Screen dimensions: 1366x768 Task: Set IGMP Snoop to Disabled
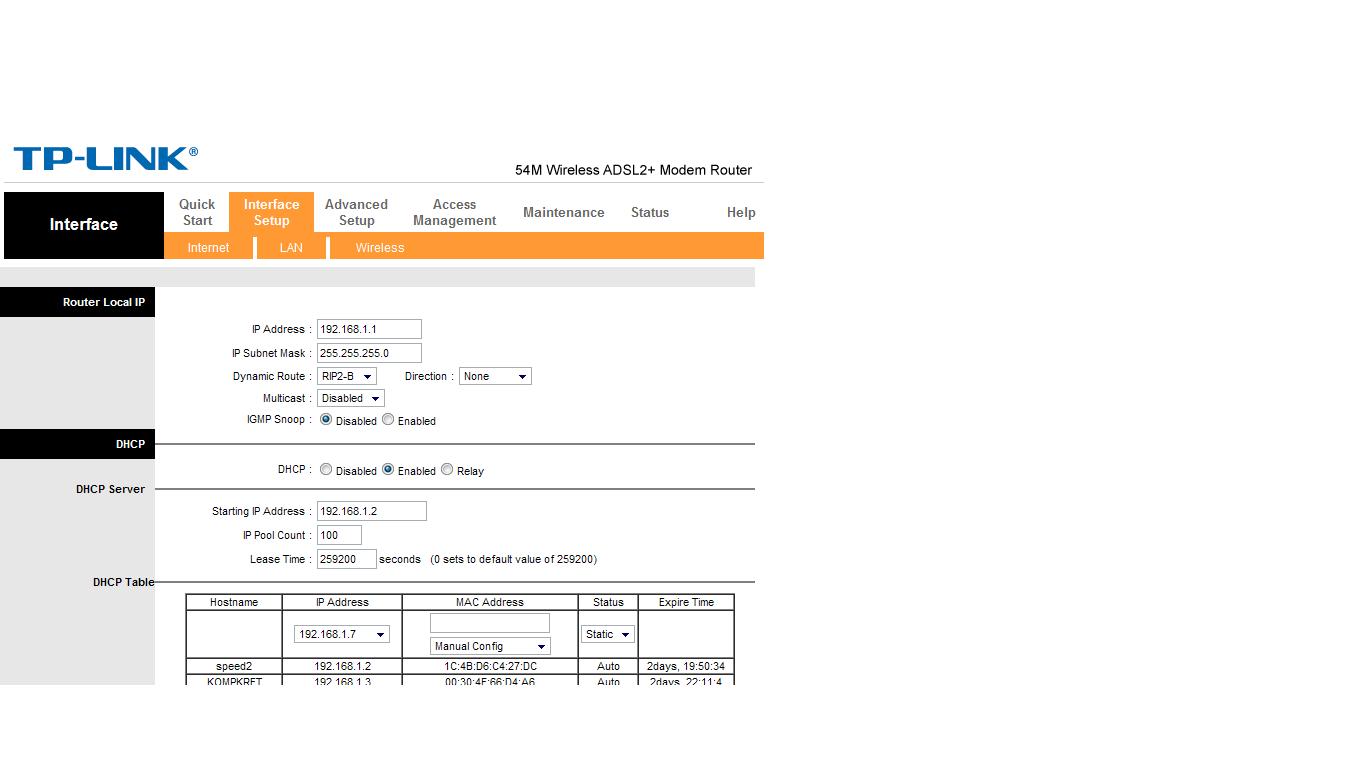coord(326,420)
